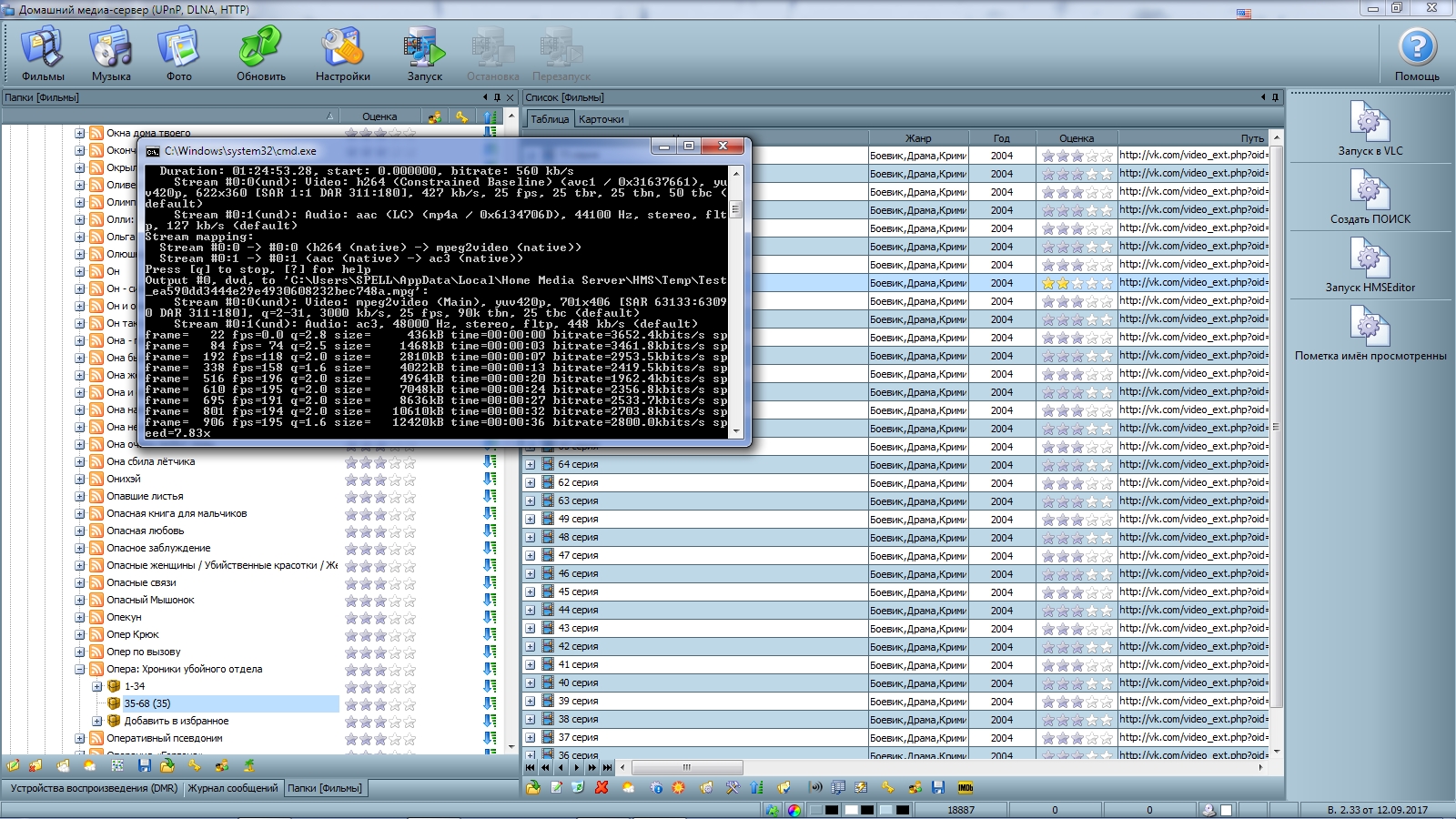Click the Помощь help icon
The width and height of the screenshot is (1456, 819).
[1417, 55]
